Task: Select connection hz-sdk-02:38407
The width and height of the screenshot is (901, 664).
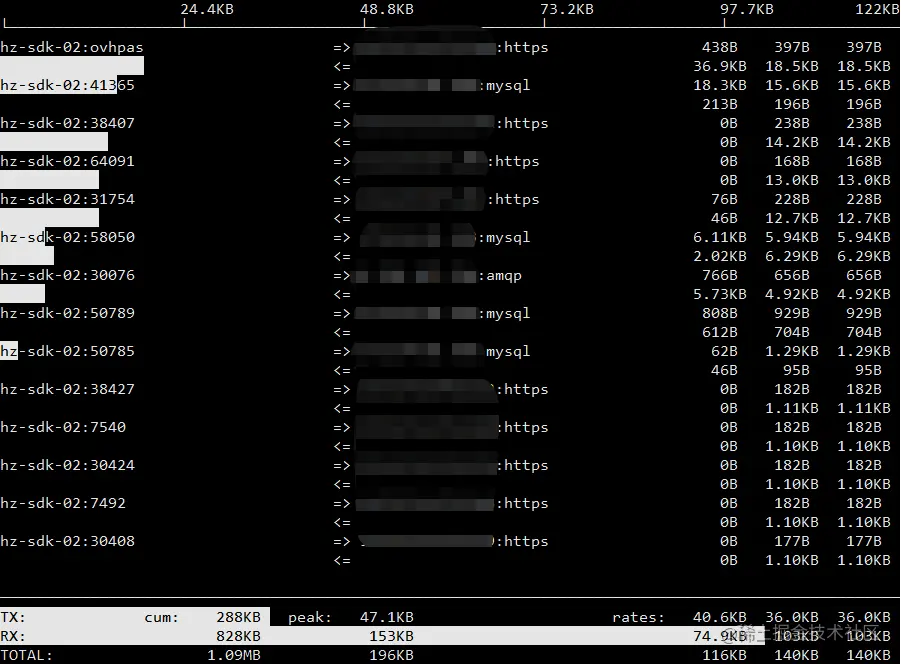Action: coord(67,123)
